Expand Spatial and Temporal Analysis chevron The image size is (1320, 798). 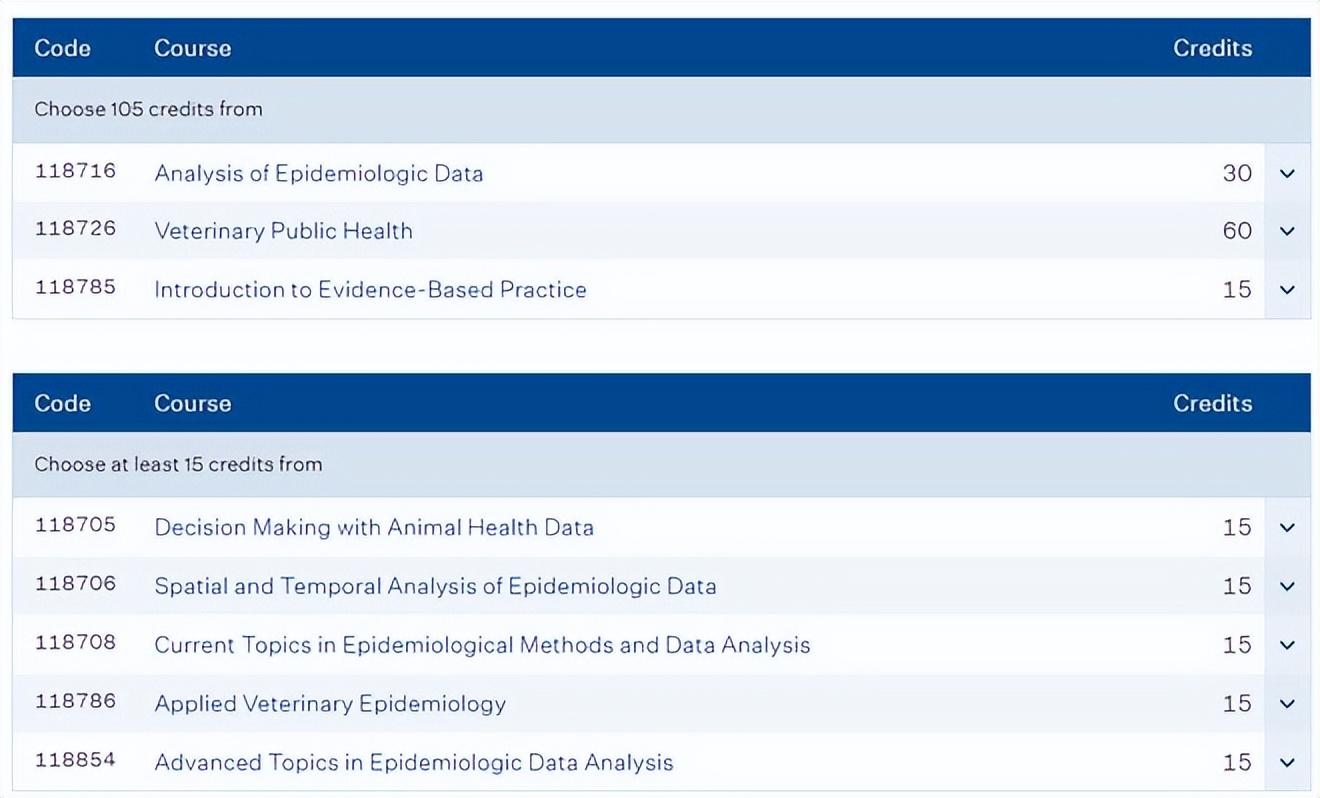coord(1287,586)
